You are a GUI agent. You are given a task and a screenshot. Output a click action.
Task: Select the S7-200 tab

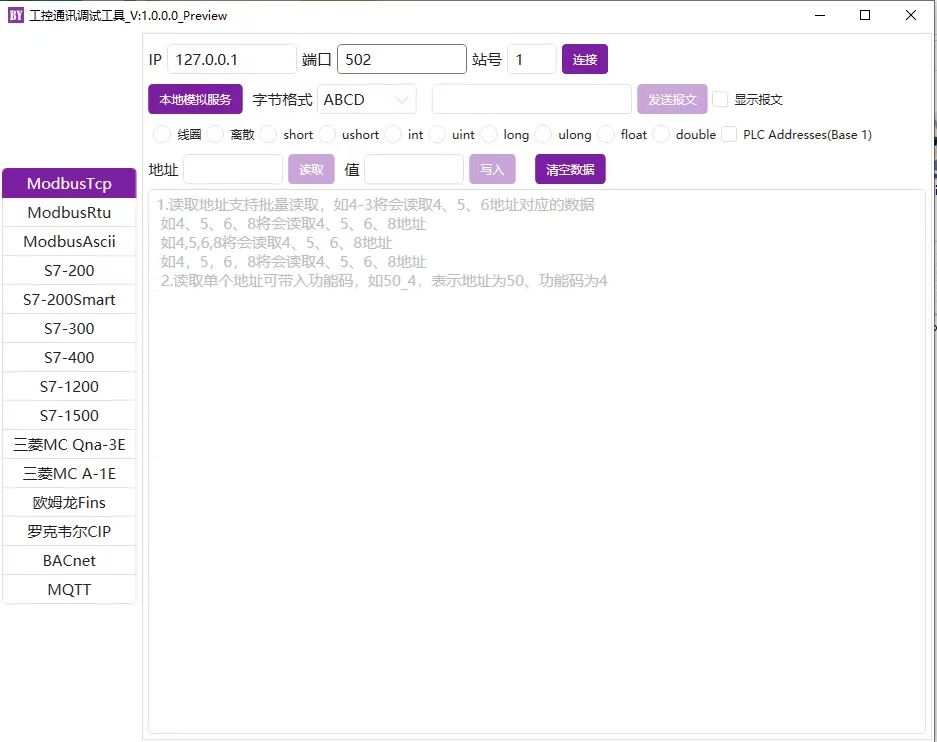69,271
